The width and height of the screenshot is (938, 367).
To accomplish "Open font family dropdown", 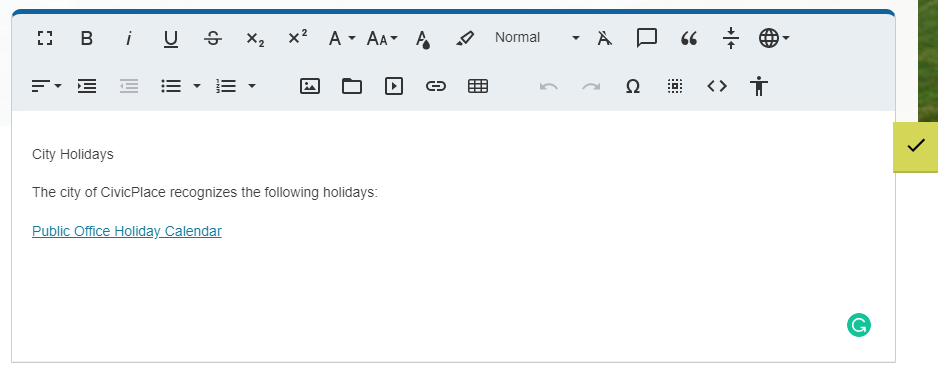I will 342,38.
